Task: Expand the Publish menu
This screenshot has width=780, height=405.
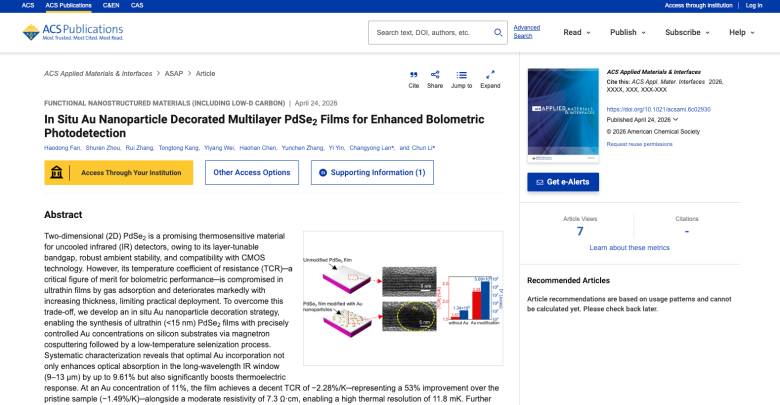Action: click(x=628, y=32)
